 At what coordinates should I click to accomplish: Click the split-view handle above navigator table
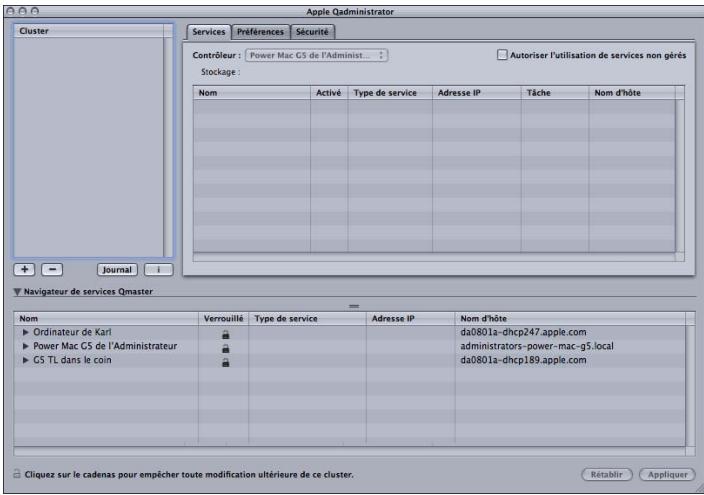(354, 306)
